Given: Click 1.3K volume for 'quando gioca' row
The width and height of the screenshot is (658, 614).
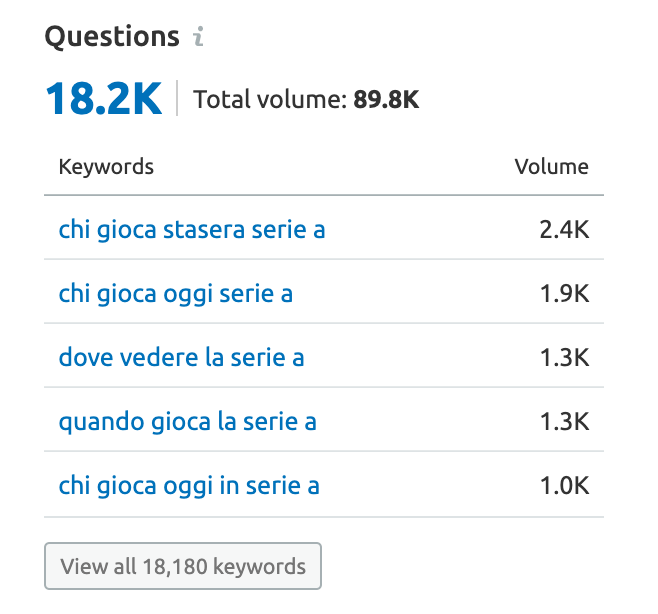Looking at the screenshot, I should 564,421.
